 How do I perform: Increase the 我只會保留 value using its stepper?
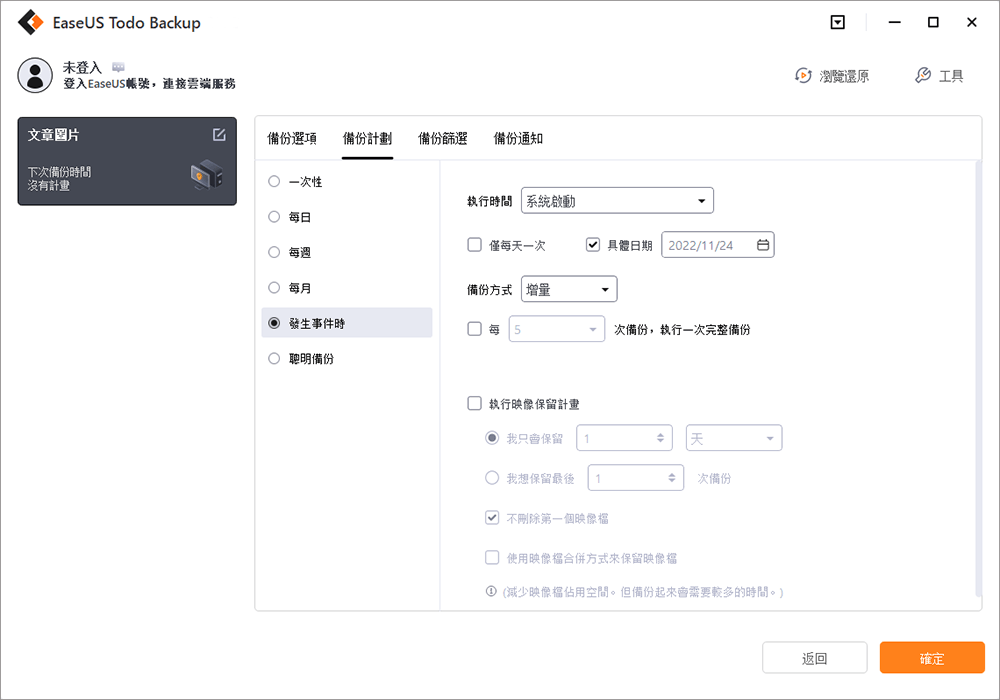click(x=659, y=433)
